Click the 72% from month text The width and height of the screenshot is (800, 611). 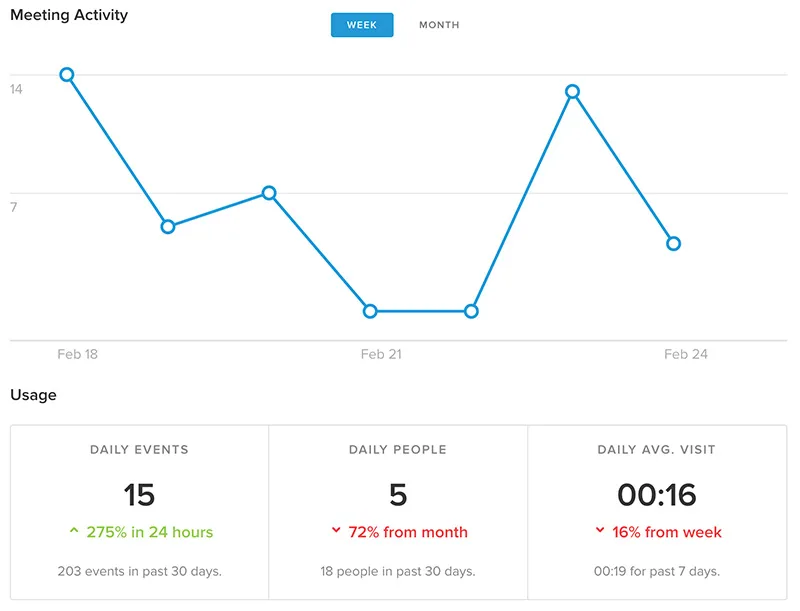[408, 532]
